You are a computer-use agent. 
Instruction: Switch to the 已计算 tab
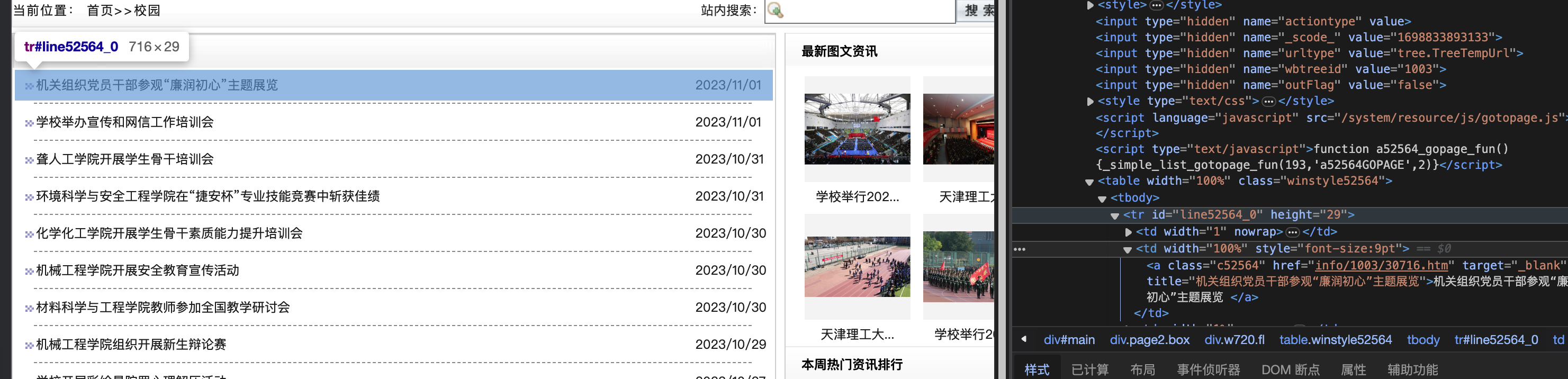point(1089,369)
